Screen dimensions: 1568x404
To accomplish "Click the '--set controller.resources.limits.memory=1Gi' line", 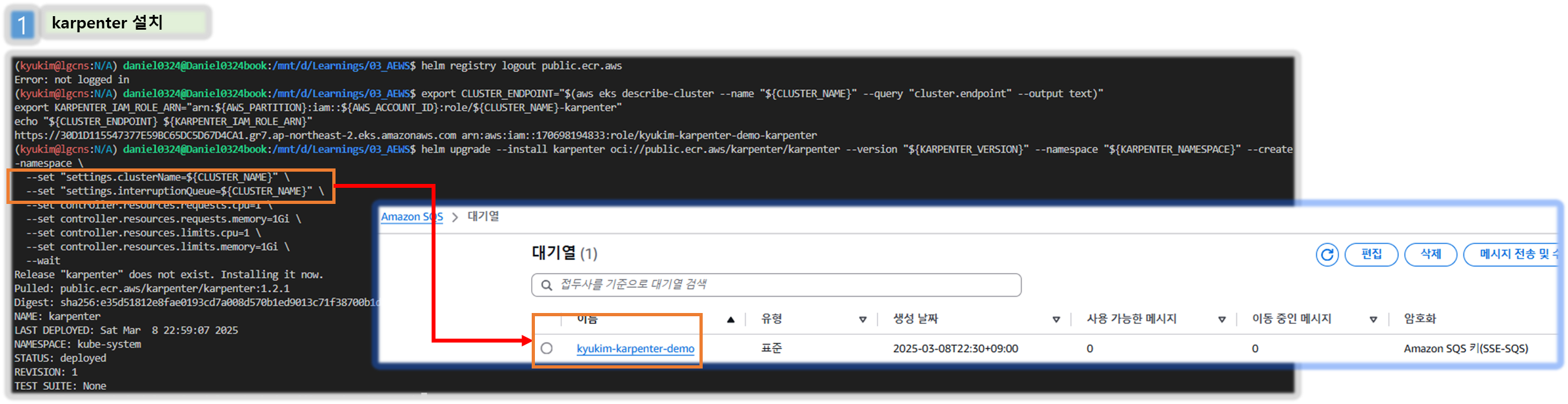I will [x=157, y=247].
